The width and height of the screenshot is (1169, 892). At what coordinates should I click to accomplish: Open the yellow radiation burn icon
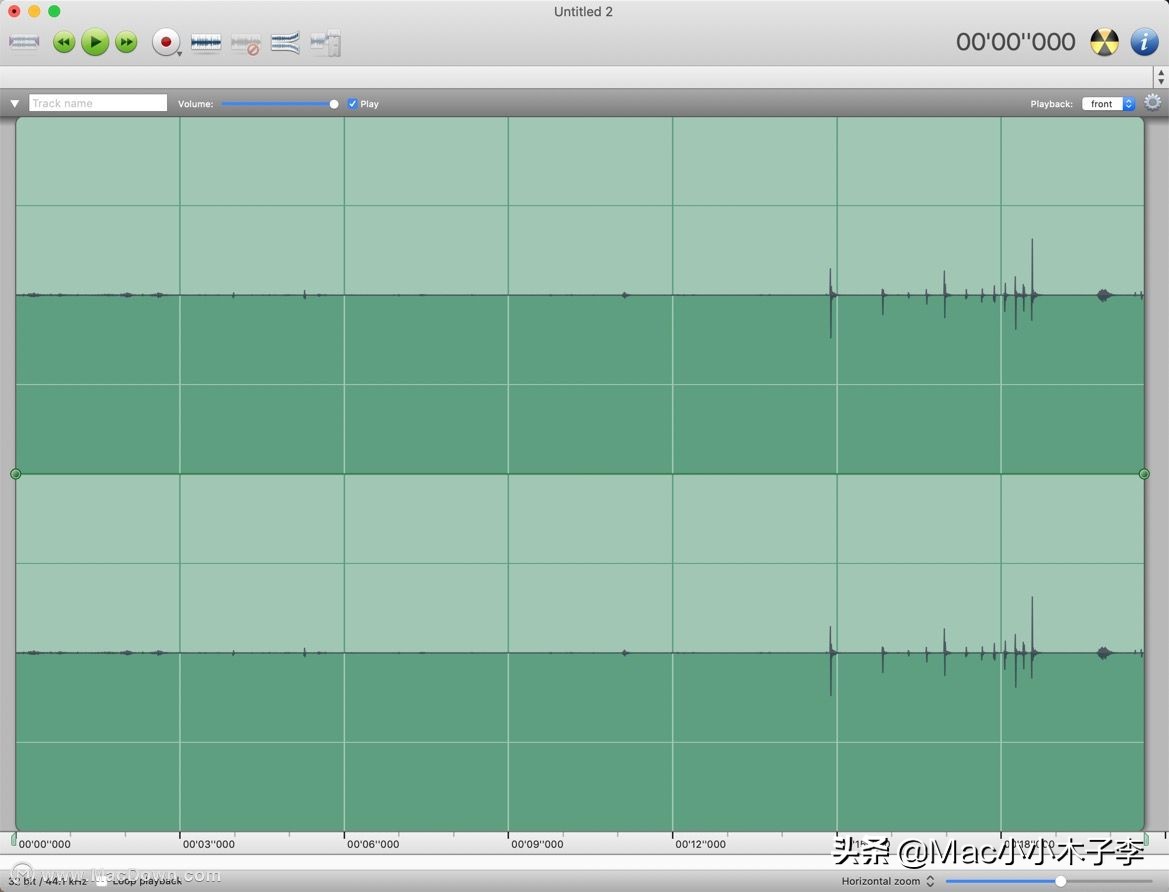click(1104, 42)
